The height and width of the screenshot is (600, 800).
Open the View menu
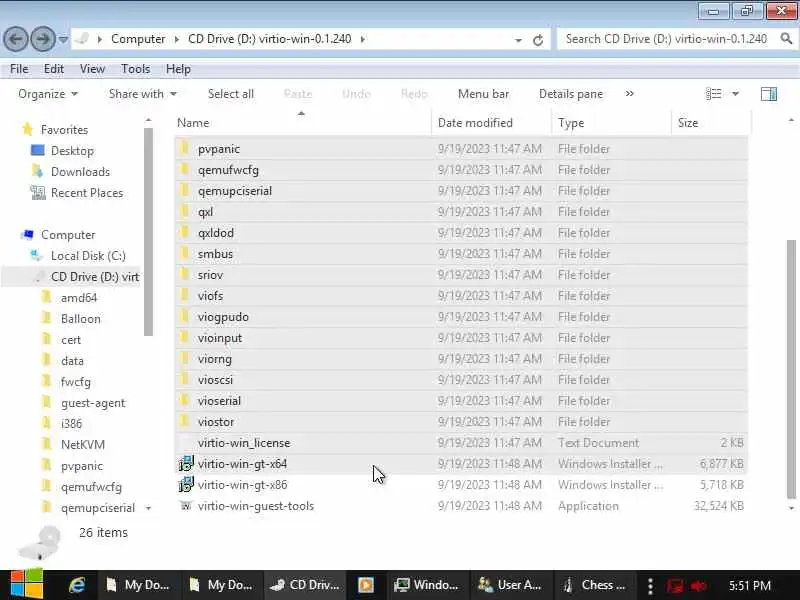tap(92, 69)
